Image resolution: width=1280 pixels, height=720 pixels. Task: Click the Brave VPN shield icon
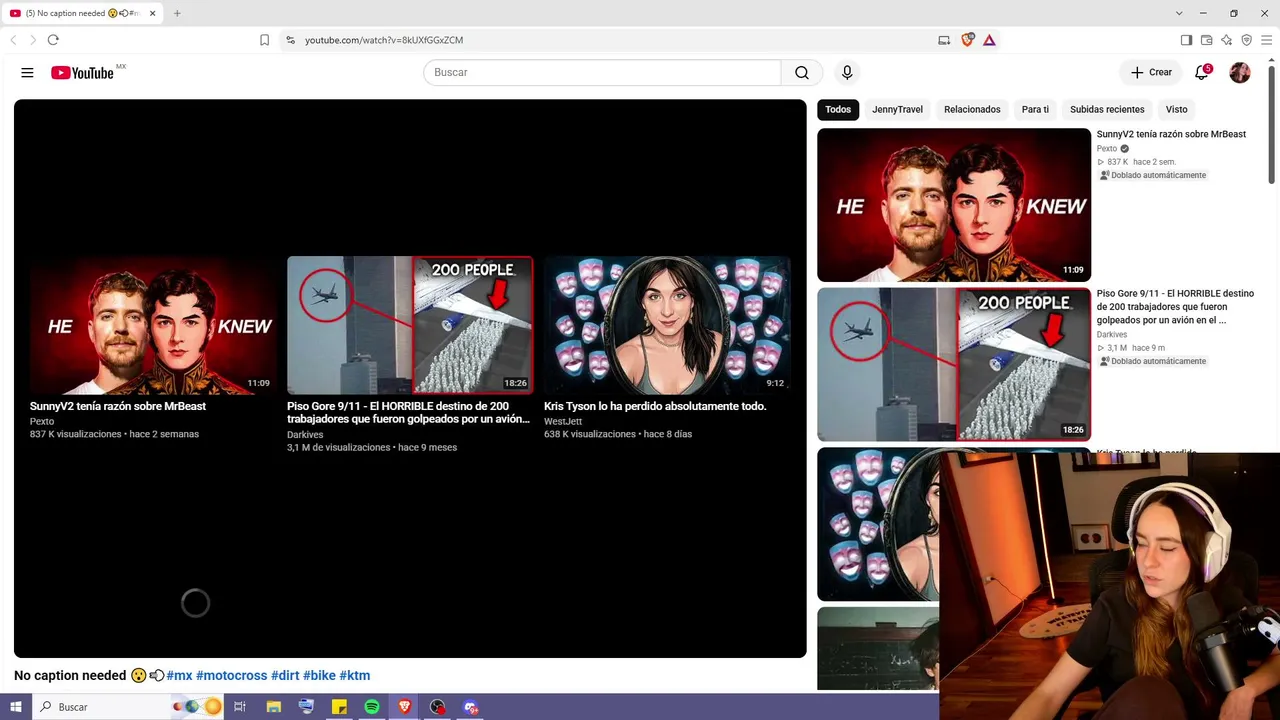[1246, 40]
